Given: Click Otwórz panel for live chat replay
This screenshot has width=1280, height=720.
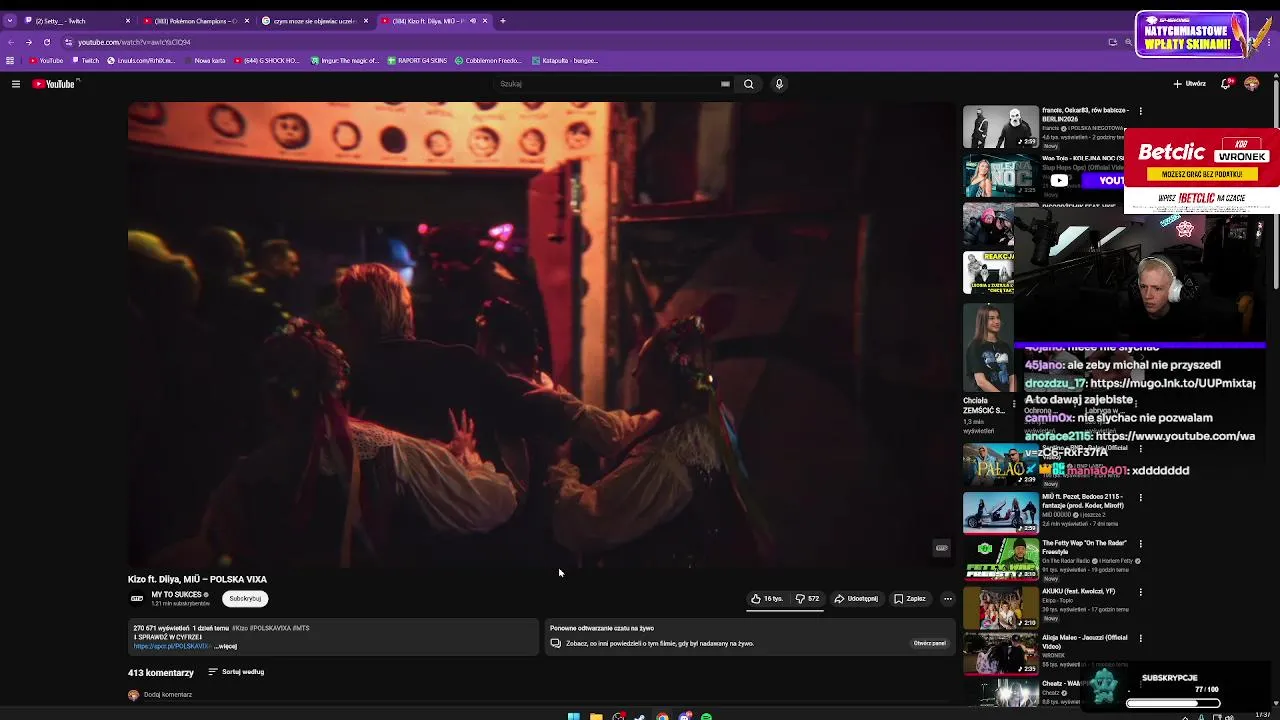Looking at the screenshot, I should 930,644.
